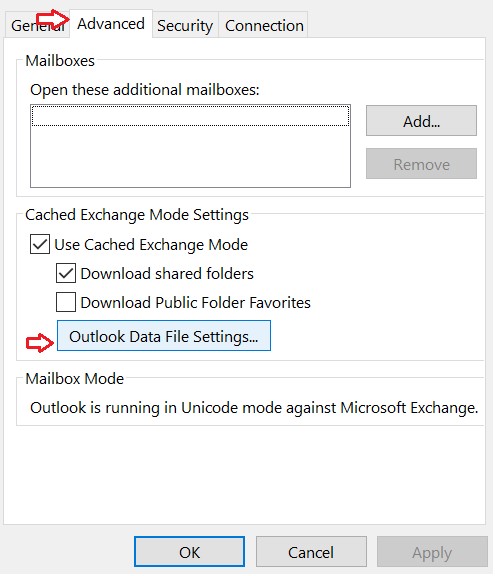
Task: Toggle the Use Cached Exchange Mode checkbox
Action: [40, 244]
